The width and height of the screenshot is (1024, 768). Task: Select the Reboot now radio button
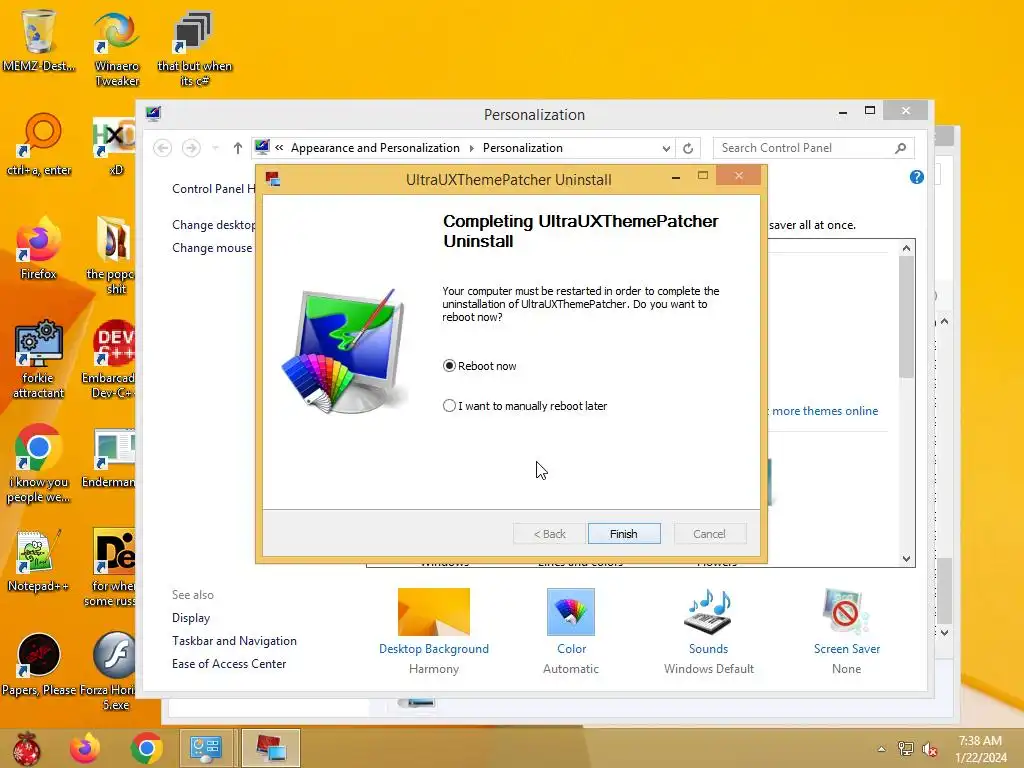pyautogui.click(x=449, y=366)
